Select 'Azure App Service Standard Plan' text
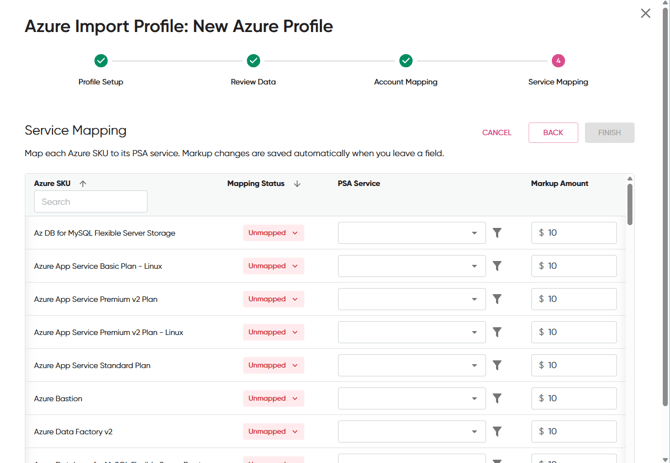This screenshot has width=670, height=463. [x=92, y=366]
